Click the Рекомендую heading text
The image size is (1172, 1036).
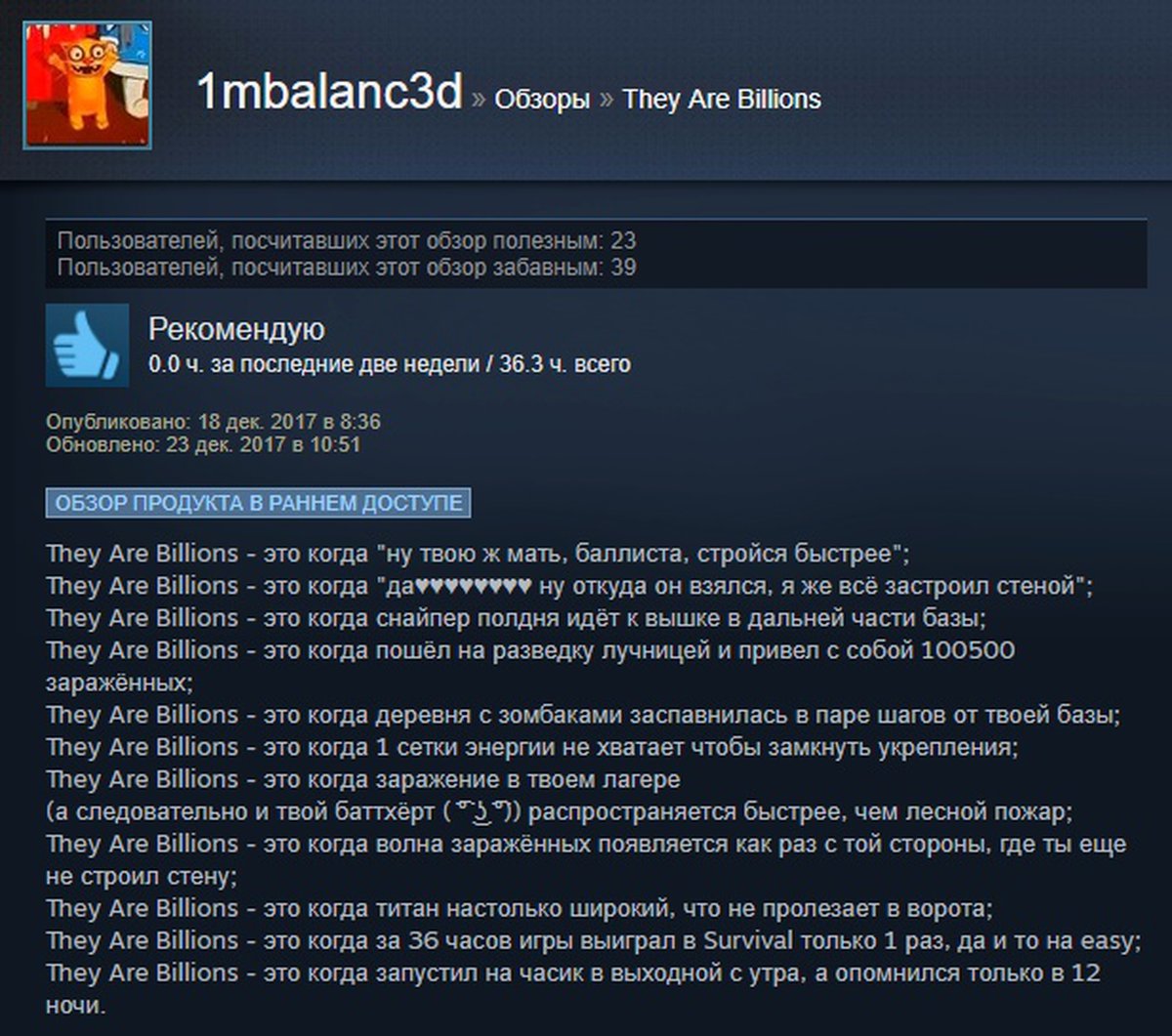tap(236, 329)
